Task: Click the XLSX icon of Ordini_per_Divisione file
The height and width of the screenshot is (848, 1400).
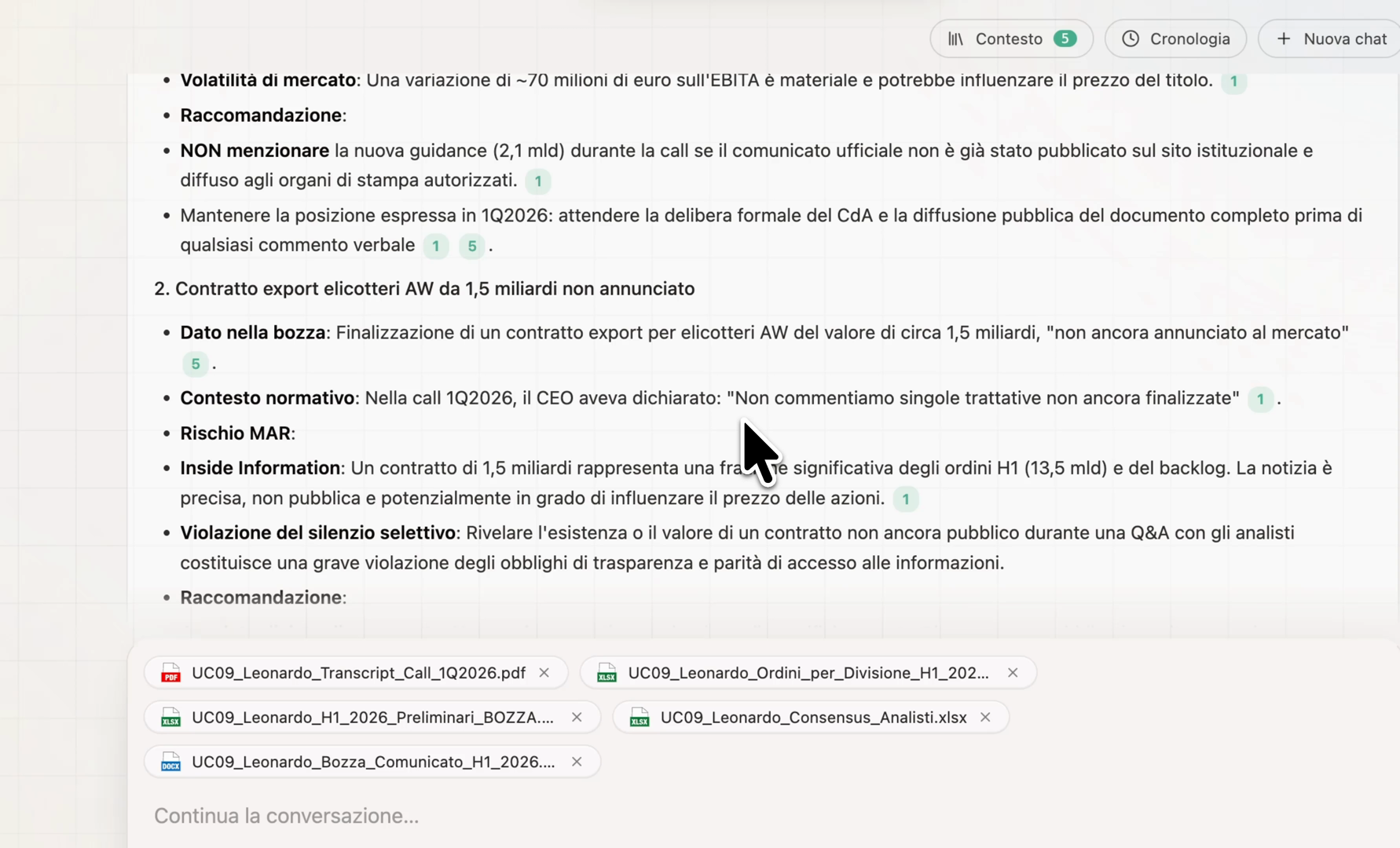Action: pos(607,673)
